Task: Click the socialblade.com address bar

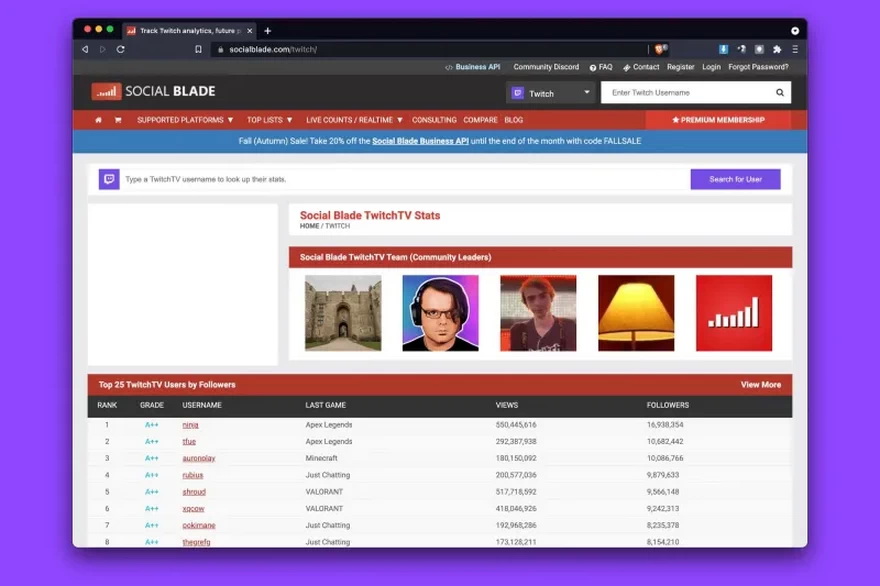Action: [427, 49]
